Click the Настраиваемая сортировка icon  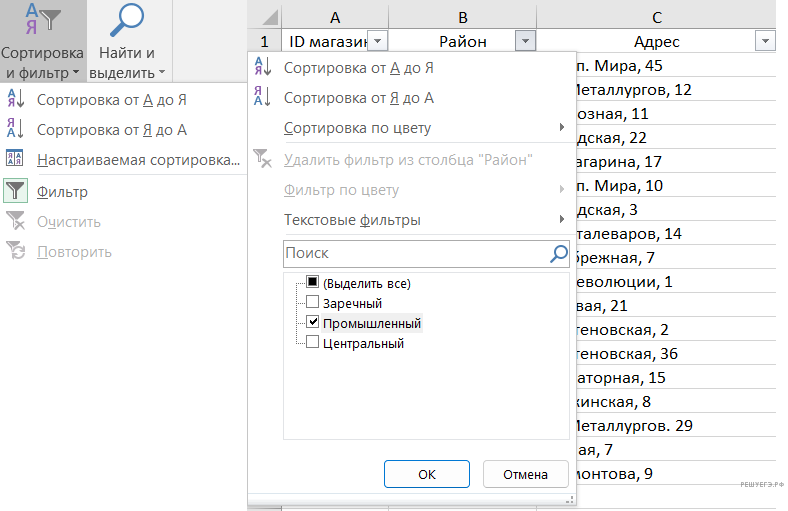pos(16,160)
